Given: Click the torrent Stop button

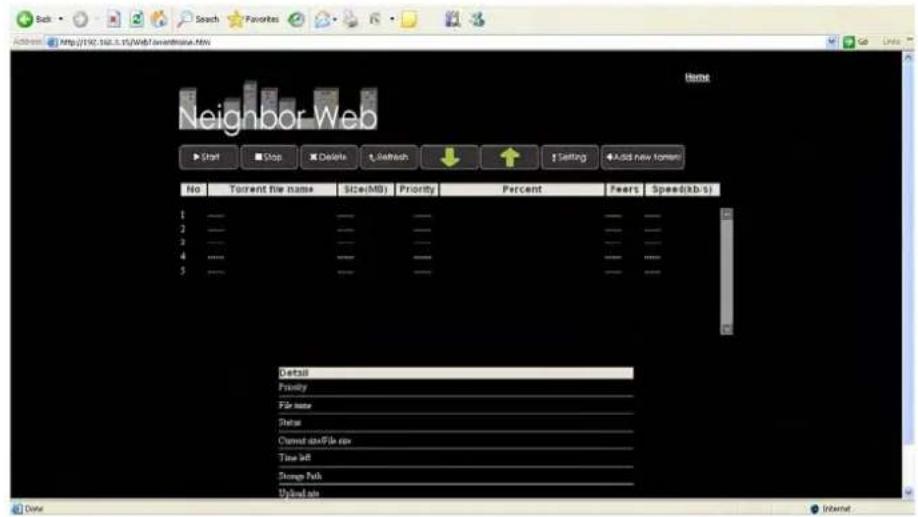Looking at the screenshot, I should pos(269,157).
